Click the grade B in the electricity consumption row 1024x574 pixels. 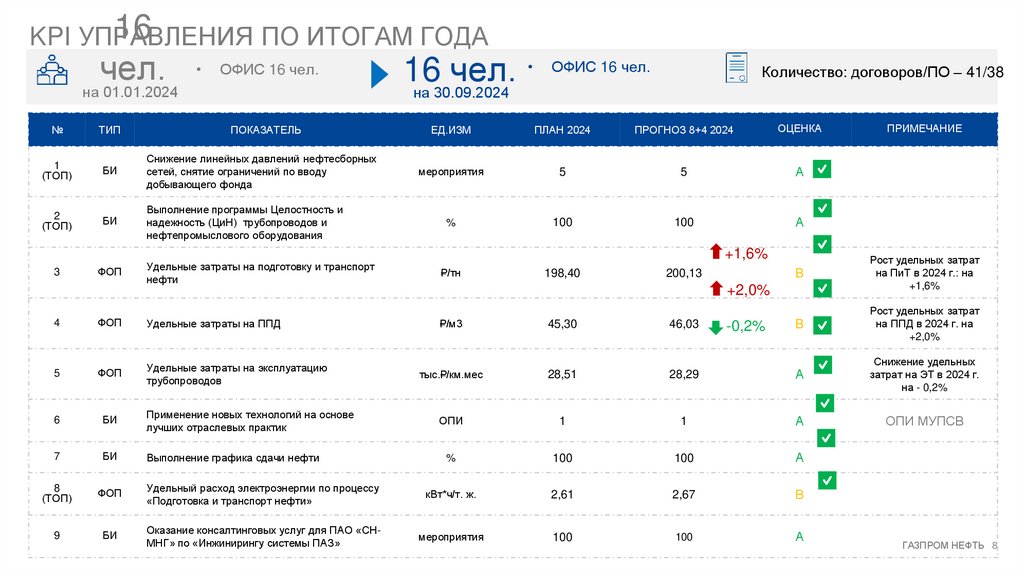[x=799, y=495]
